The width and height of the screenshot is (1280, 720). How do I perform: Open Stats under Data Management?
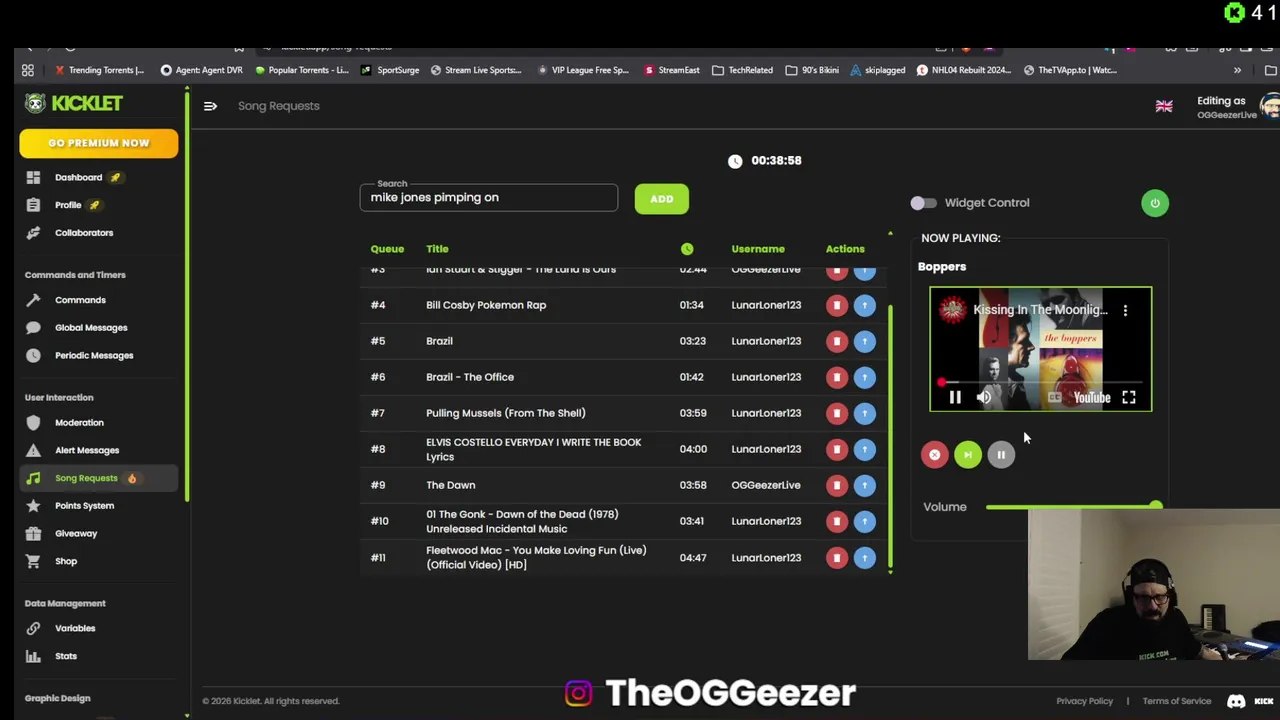[x=66, y=656]
